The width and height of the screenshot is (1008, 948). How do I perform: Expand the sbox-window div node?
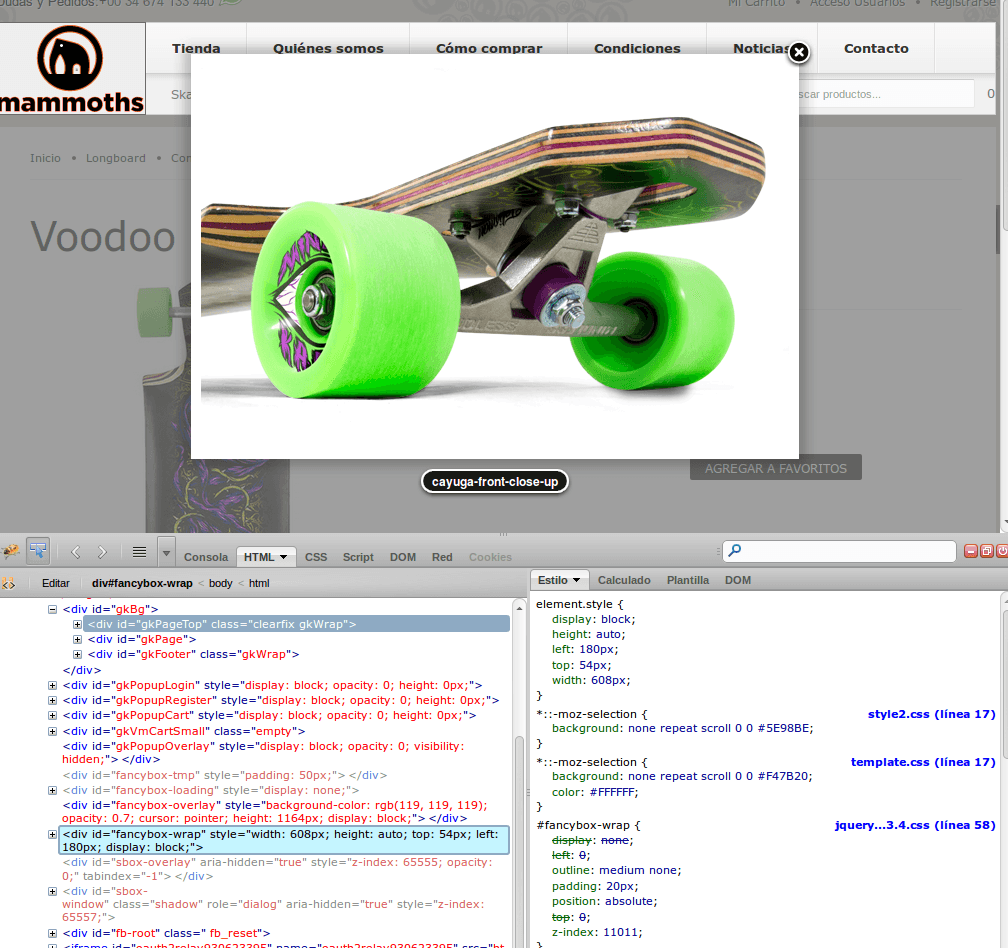pos(52,891)
